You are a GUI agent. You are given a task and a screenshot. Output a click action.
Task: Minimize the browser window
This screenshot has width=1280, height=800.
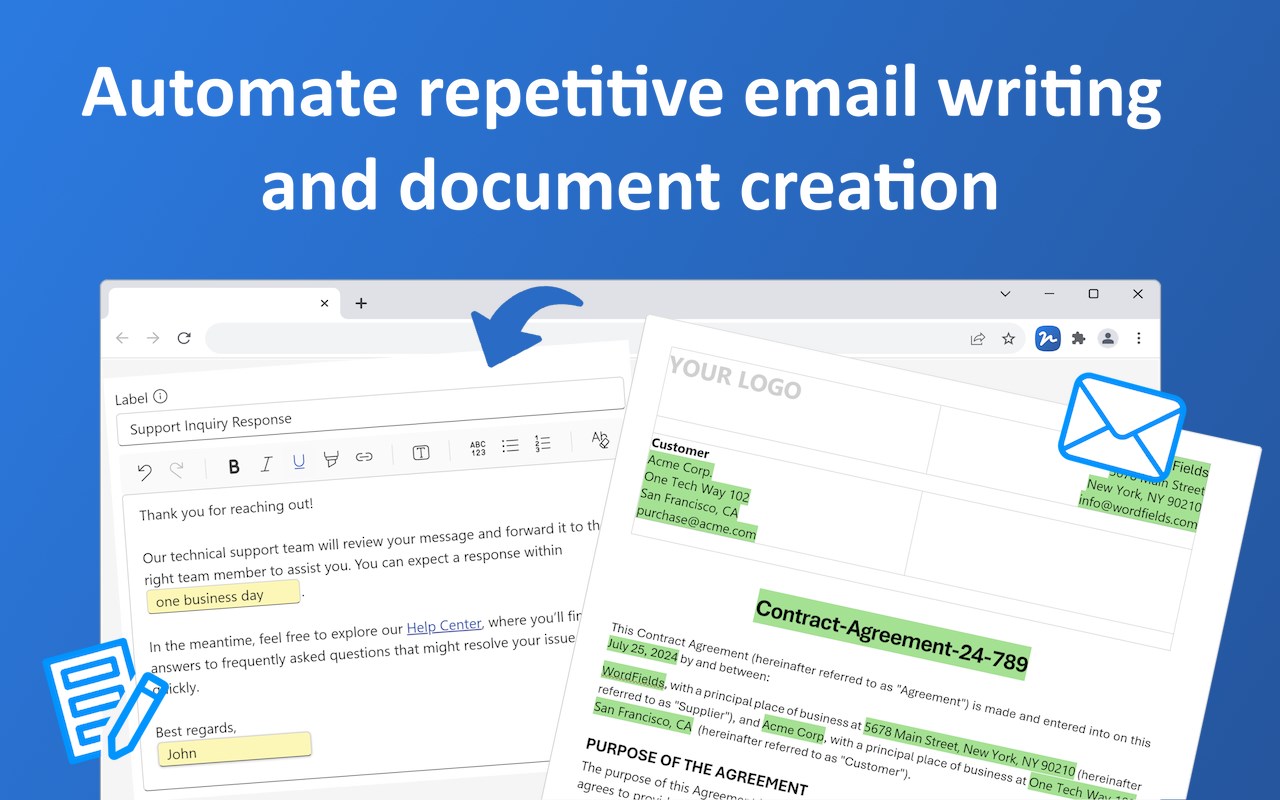[1049, 294]
